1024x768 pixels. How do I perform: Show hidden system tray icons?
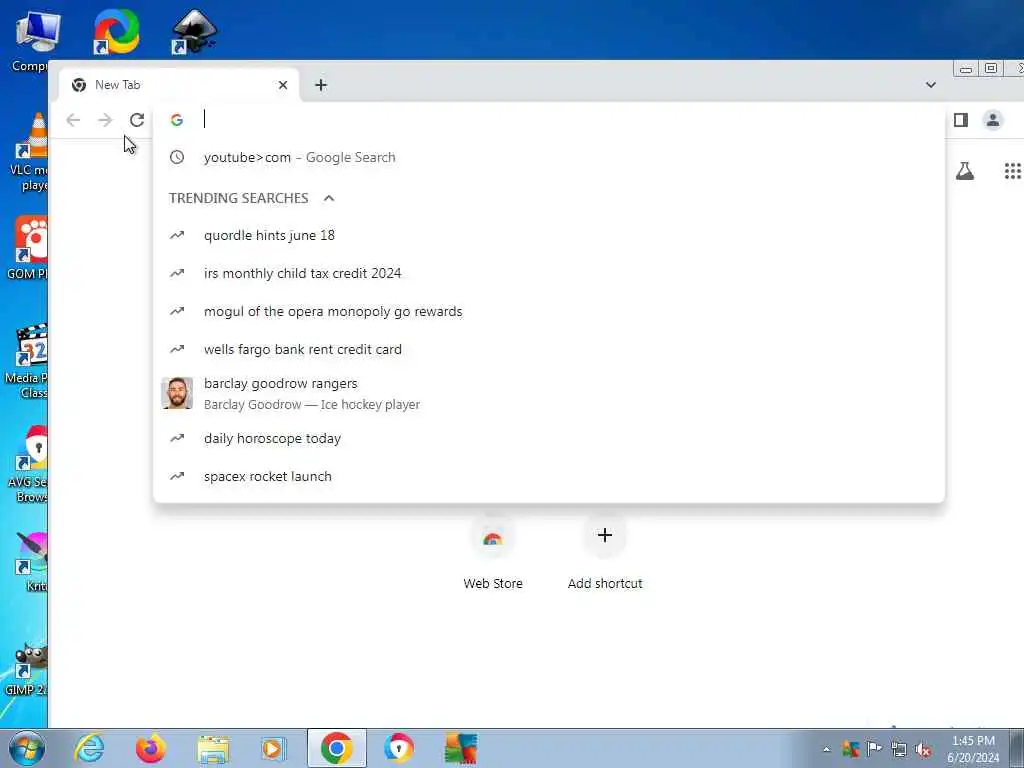[827, 749]
